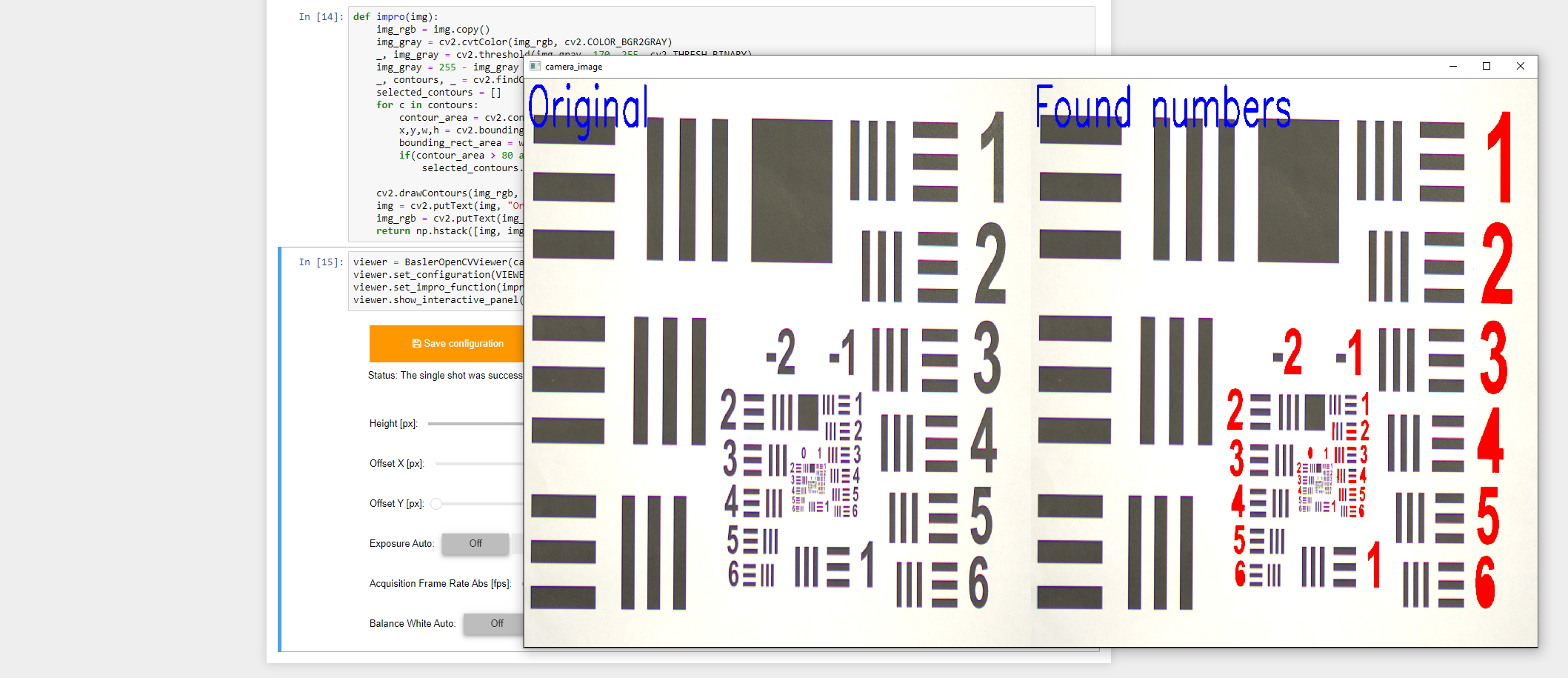Click the 'Offset X [px]:' label

[x=397, y=464]
